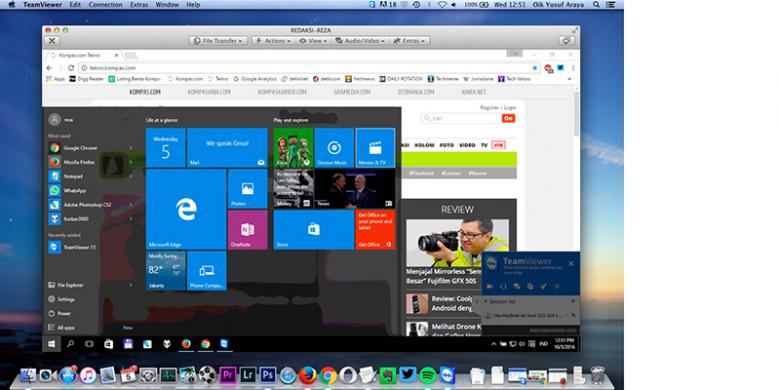Collapse the Session list triangle in TeamViewer panel
This screenshot has width=780, height=390.
[486, 301]
